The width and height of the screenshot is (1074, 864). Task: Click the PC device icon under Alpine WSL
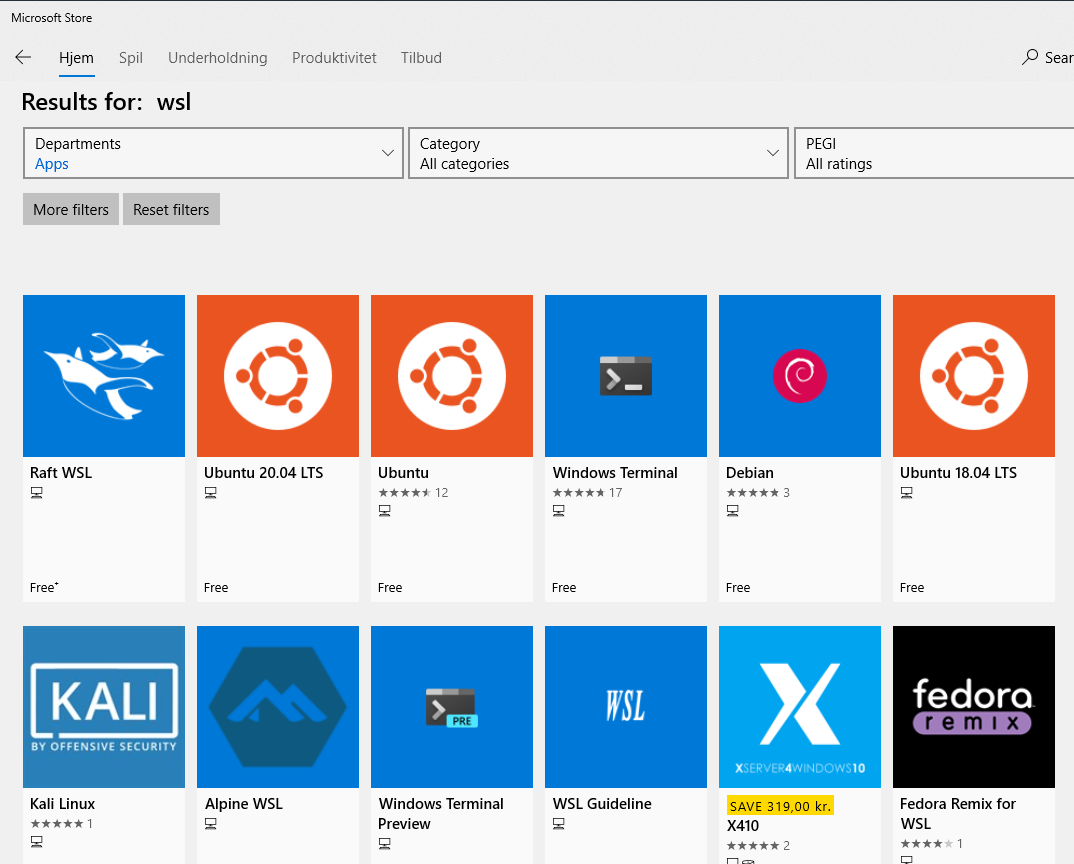tap(211, 824)
